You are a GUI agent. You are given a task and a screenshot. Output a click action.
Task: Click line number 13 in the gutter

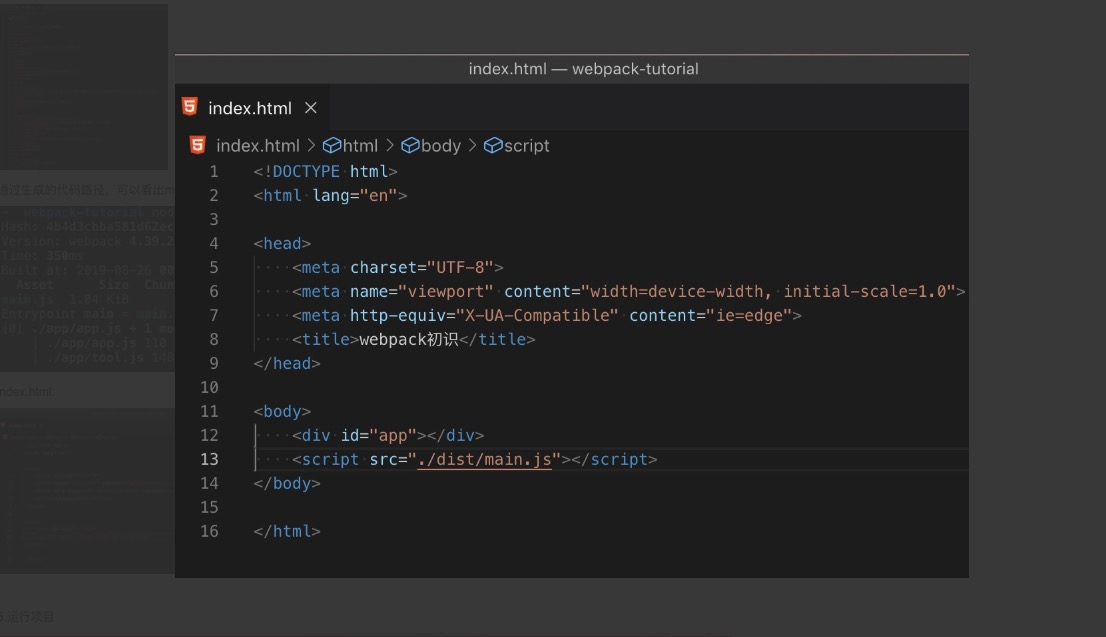point(209,459)
